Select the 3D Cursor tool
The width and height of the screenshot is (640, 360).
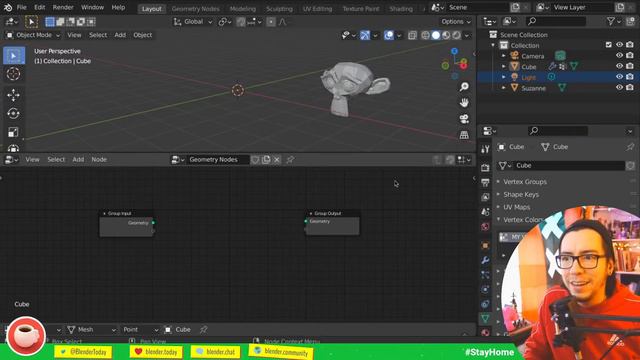(x=13, y=74)
